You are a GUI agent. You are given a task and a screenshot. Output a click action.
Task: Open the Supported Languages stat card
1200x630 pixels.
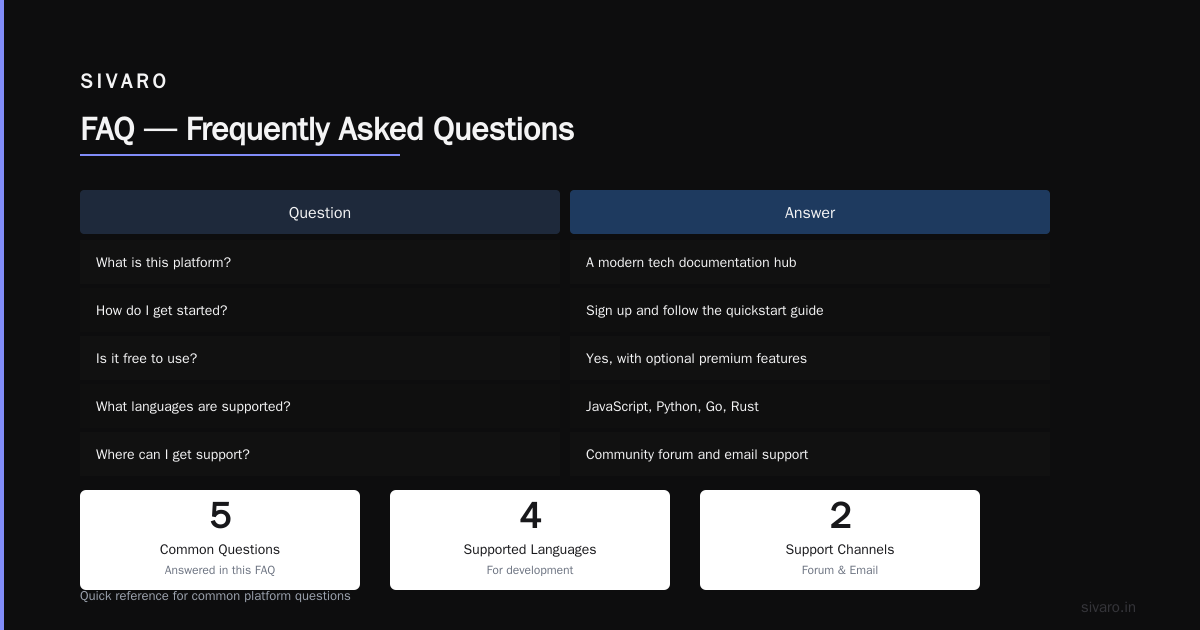click(x=530, y=540)
